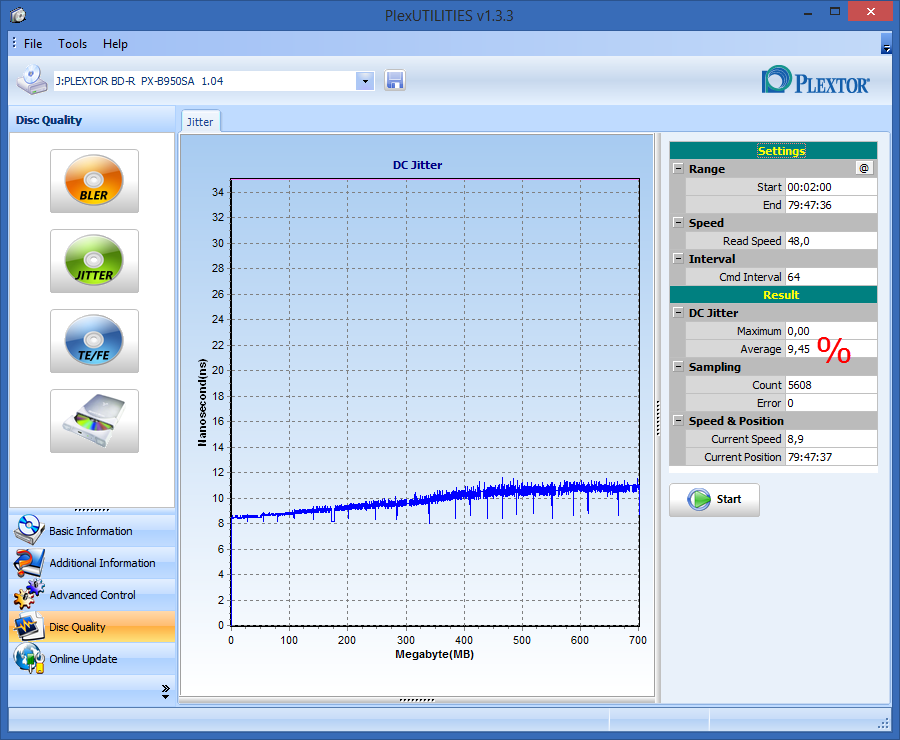Click the disc drive tray icon button
This screenshot has height=740, width=900.
(x=94, y=421)
